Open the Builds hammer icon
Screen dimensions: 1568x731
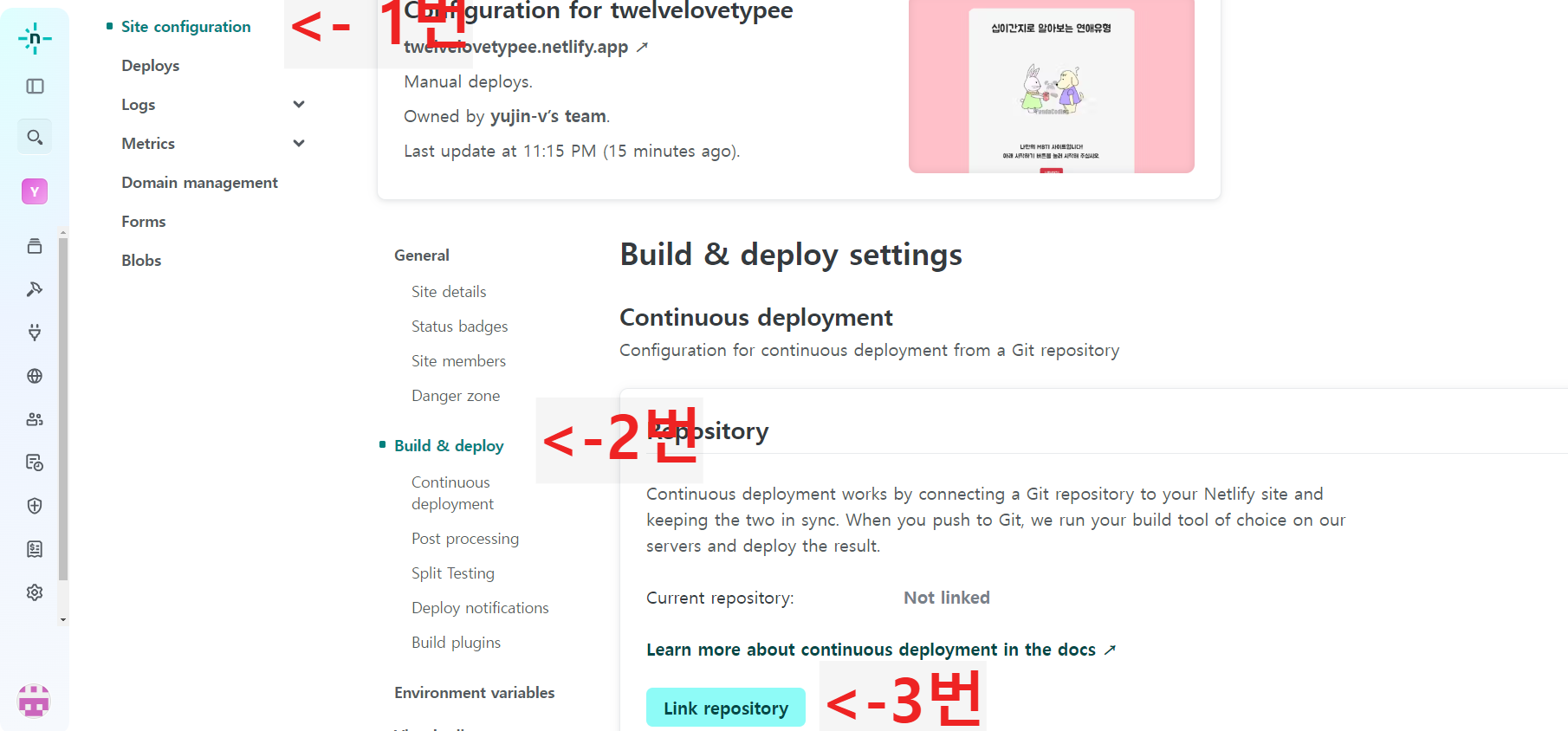(35, 289)
